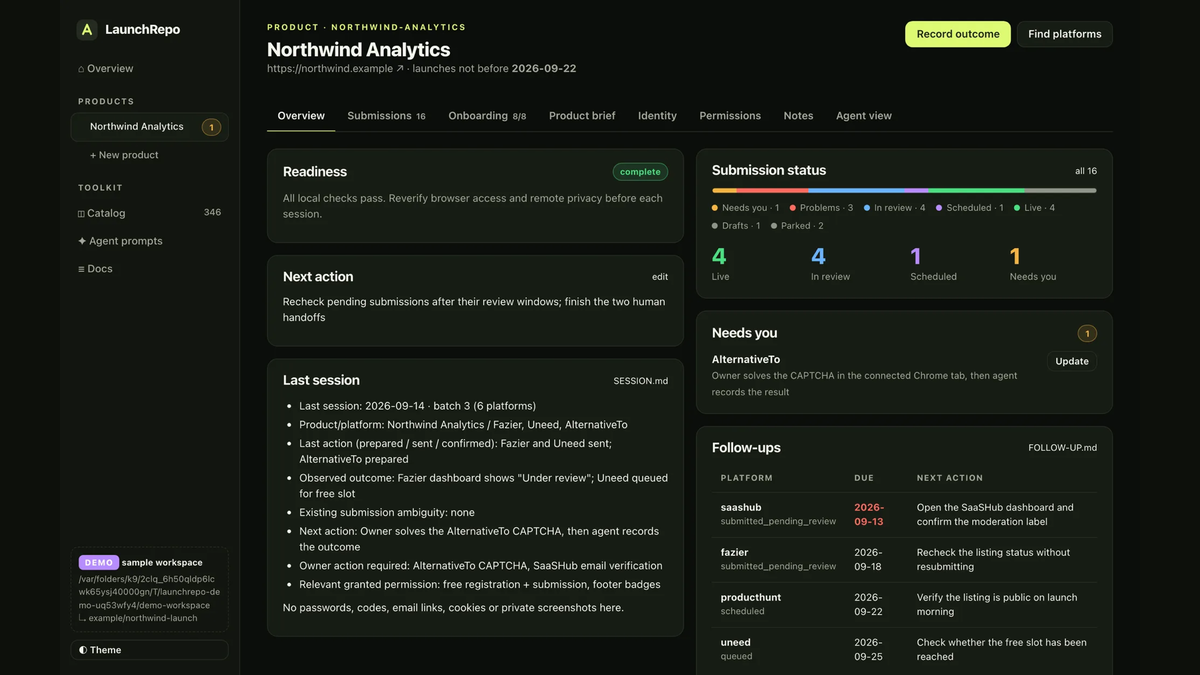This screenshot has height=675, width=1200.
Task: Click the DEMO workspace badge
Action: (x=98, y=563)
